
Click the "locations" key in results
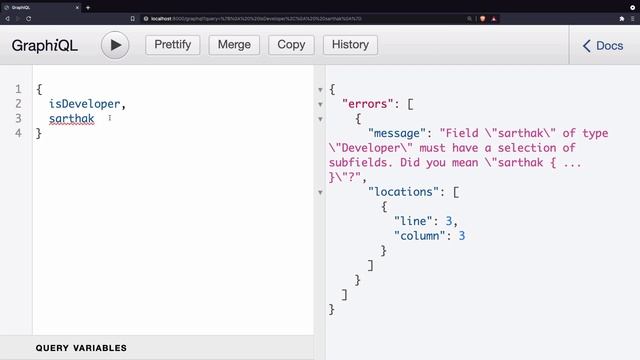point(403,192)
